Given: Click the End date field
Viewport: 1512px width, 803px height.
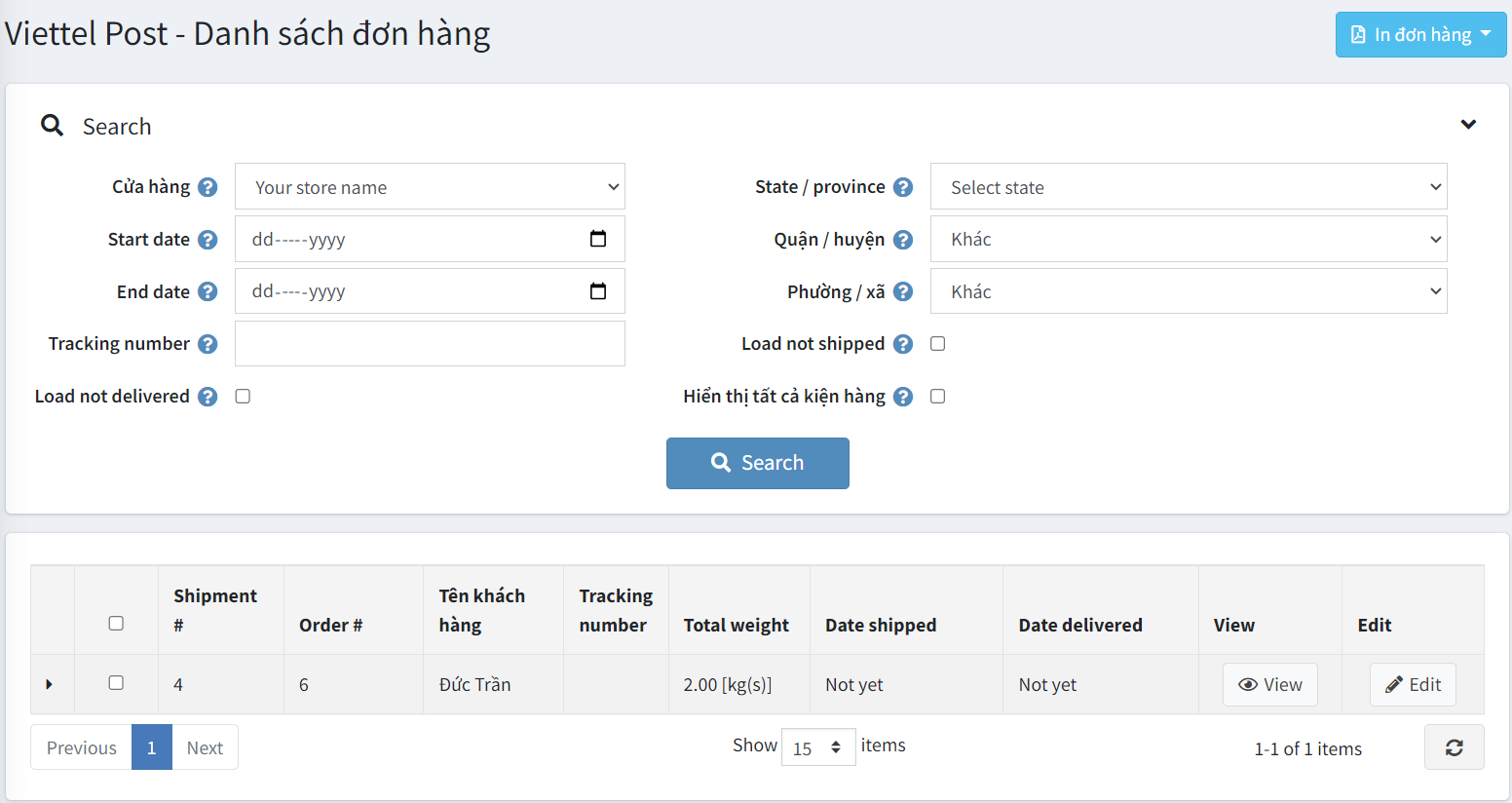Looking at the screenshot, I should [x=430, y=291].
